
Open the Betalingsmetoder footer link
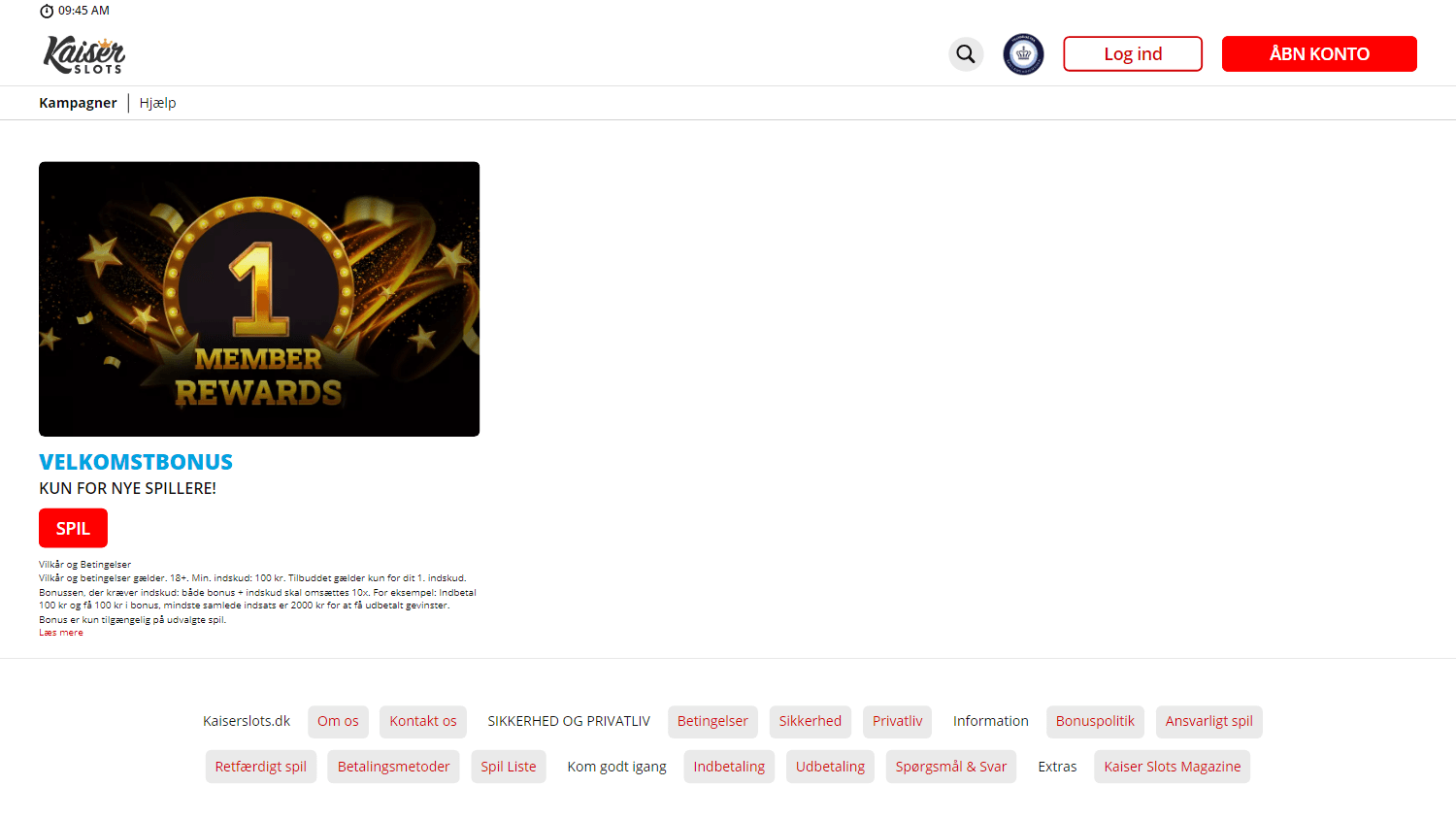click(x=394, y=767)
